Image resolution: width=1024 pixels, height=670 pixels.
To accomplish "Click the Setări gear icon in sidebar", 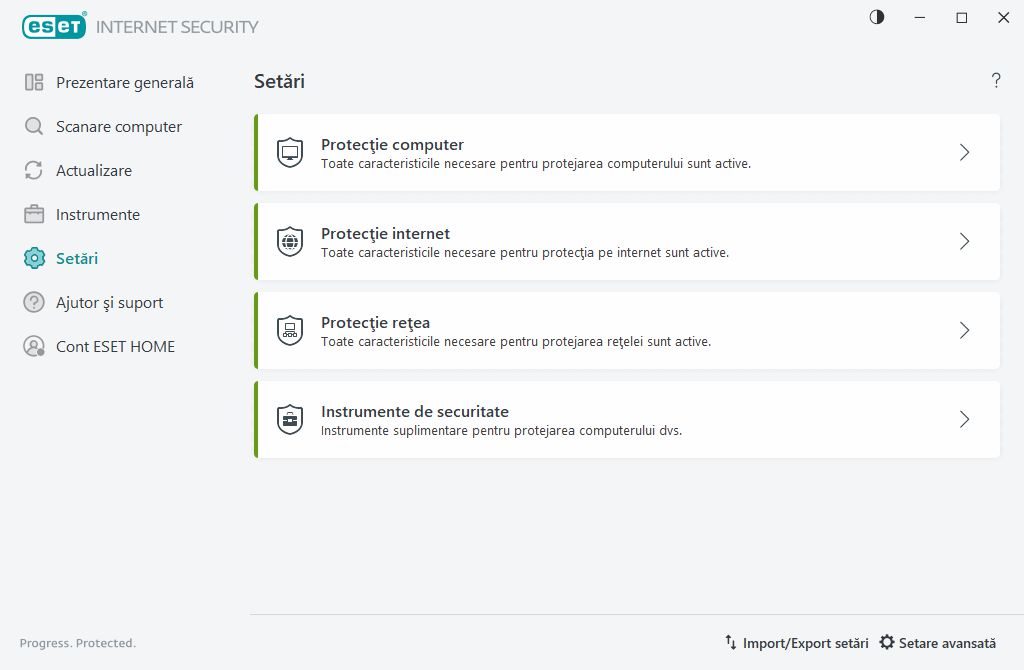I will [34, 258].
